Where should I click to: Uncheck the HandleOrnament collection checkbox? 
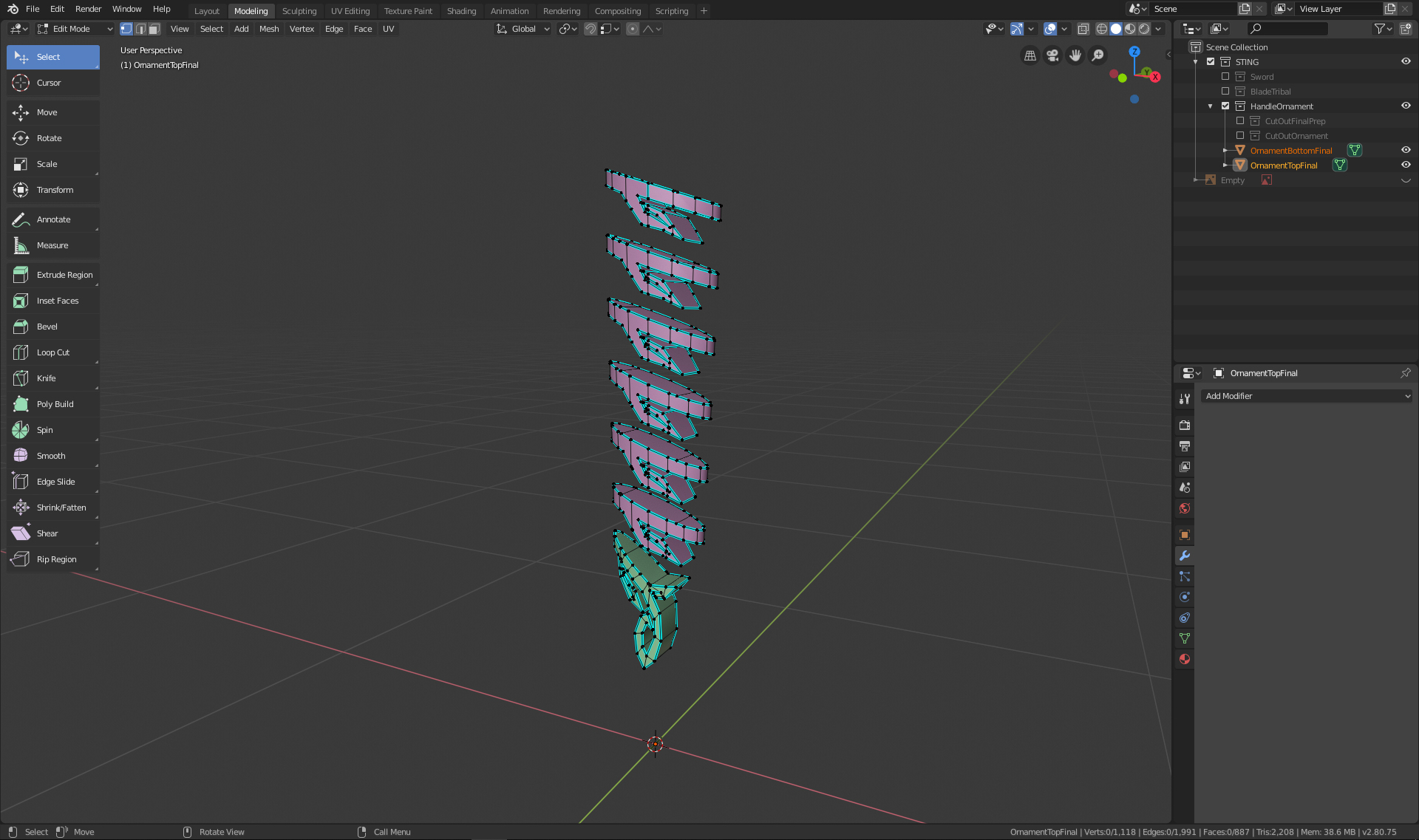(x=1225, y=106)
